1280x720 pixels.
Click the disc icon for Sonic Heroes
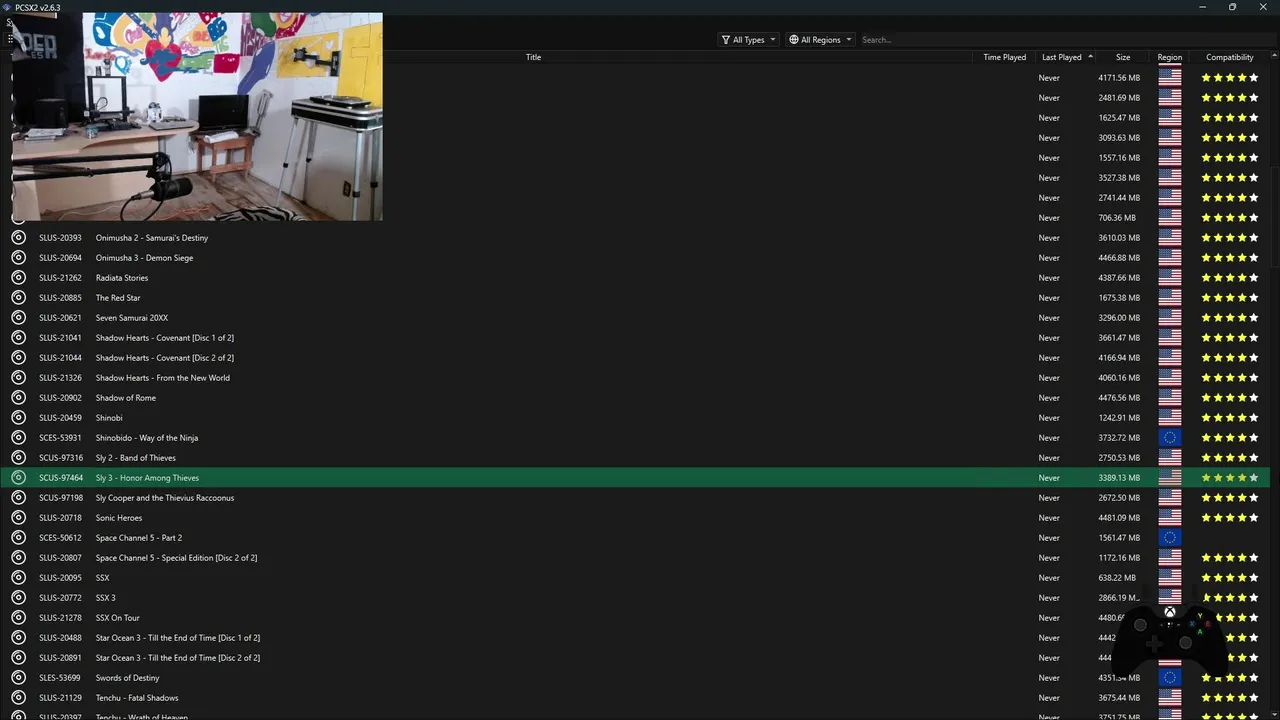point(18,517)
